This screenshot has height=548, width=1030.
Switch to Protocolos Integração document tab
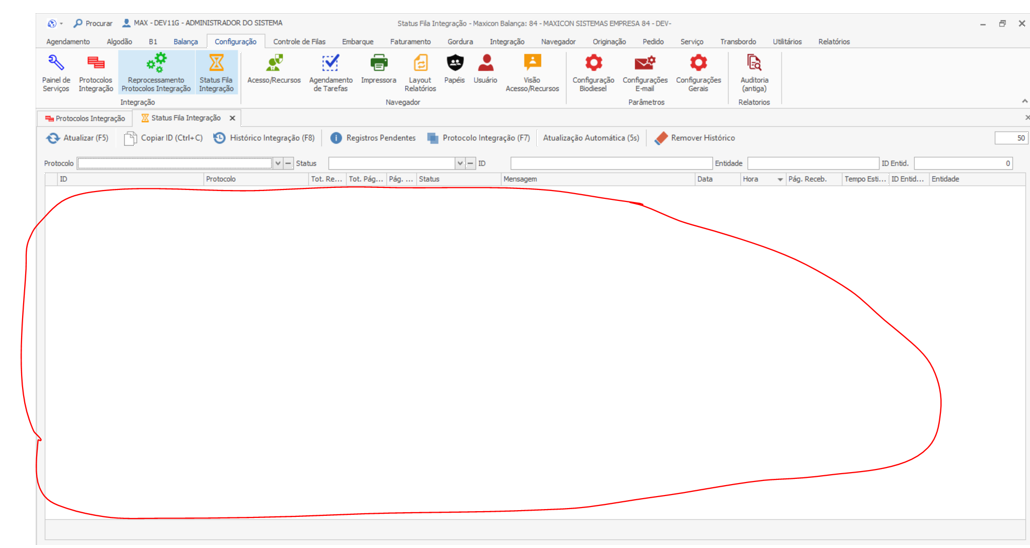(x=85, y=118)
